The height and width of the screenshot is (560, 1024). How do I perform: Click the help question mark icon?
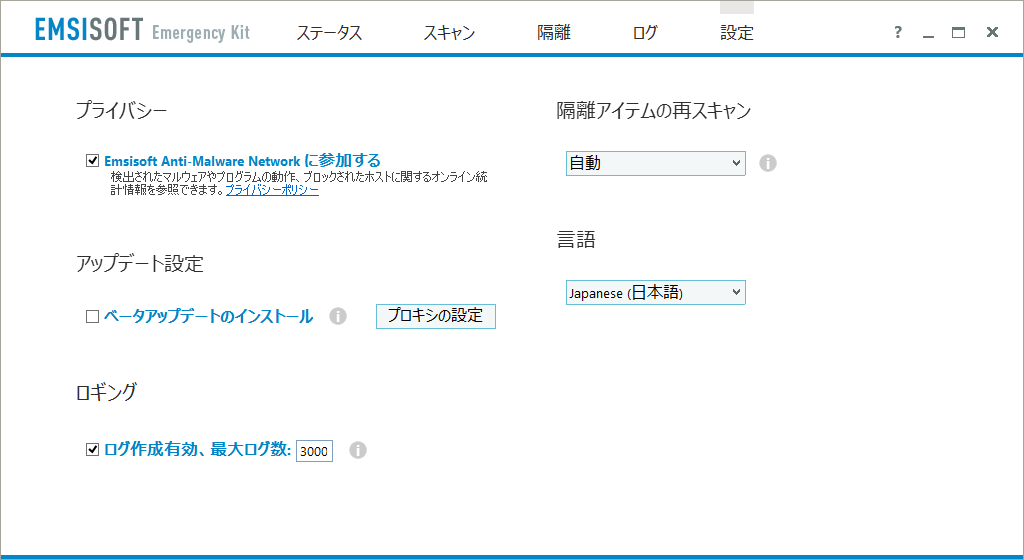point(898,32)
